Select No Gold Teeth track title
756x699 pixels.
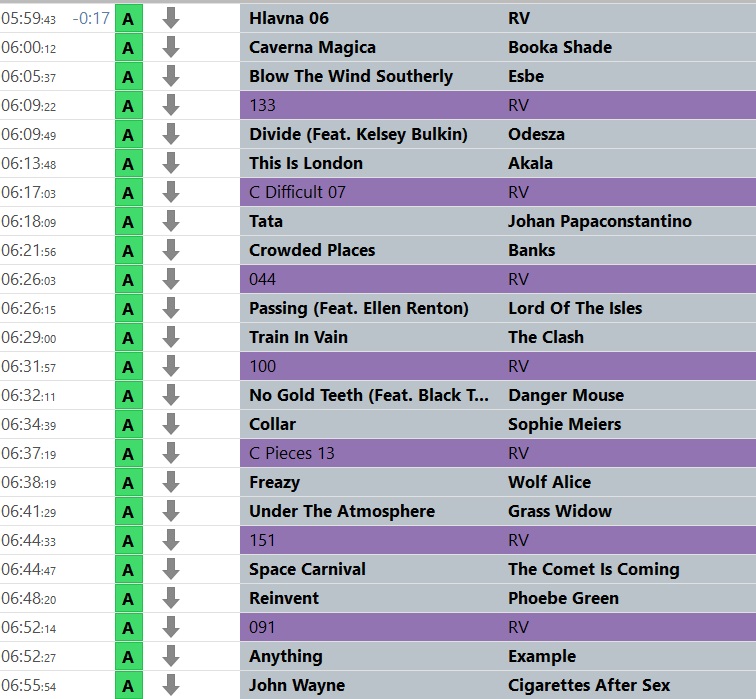369,395
